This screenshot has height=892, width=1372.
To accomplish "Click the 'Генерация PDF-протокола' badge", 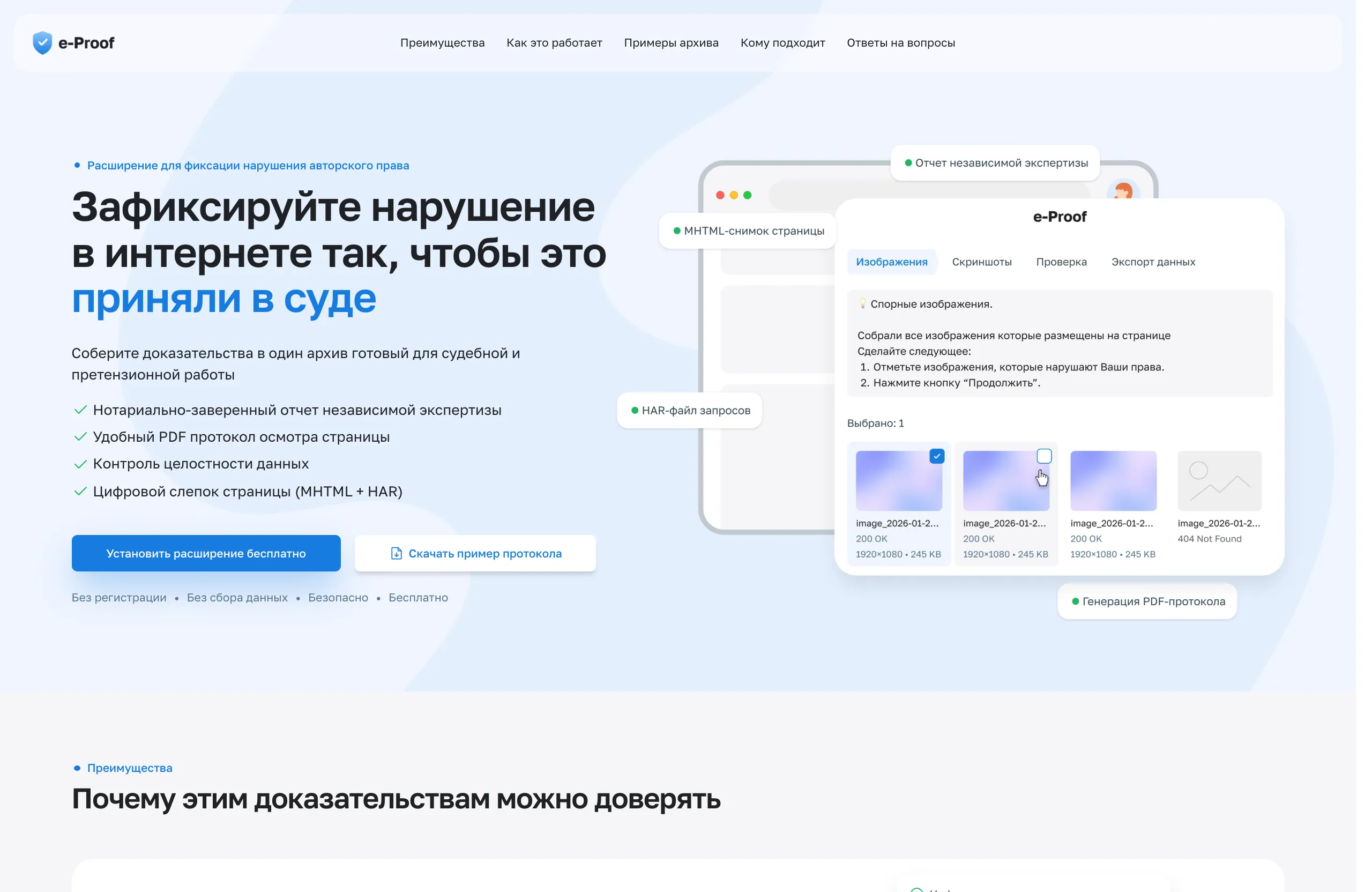I will click(1147, 601).
